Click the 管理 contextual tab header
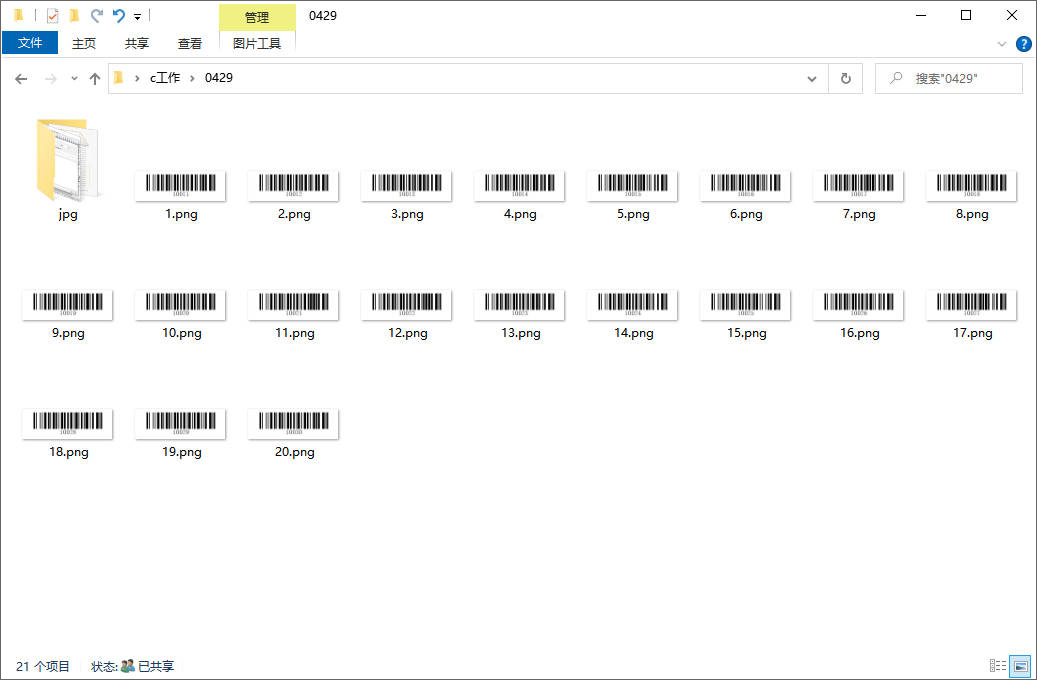Image resolution: width=1037 pixels, height=680 pixels. click(257, 17)
